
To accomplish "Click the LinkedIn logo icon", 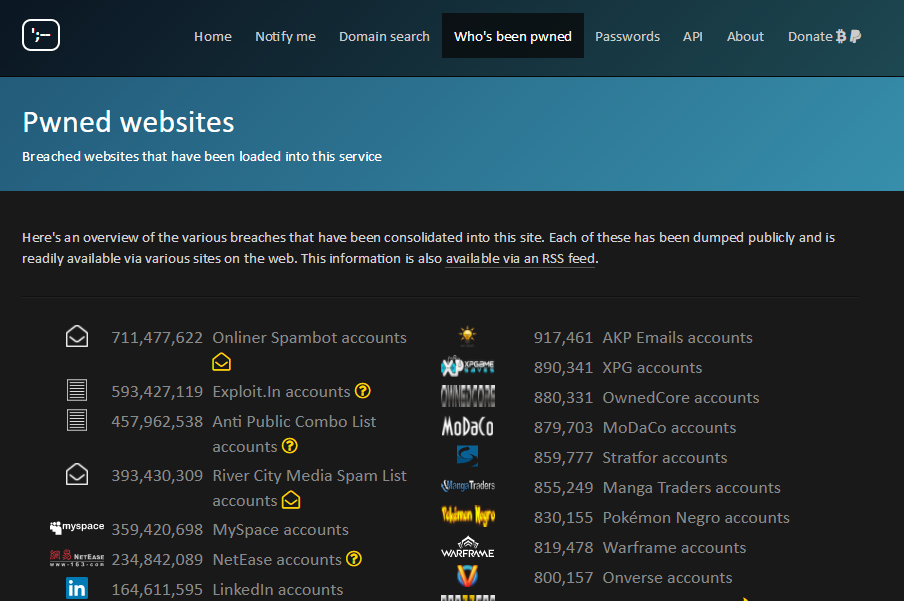I will [77, 589].
